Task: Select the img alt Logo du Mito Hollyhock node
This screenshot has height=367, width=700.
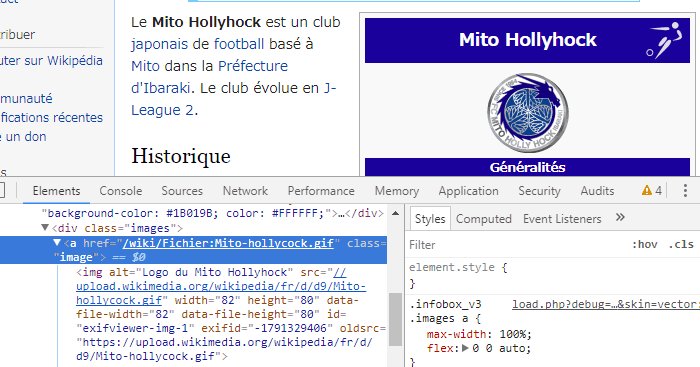Action: coord(230,314)
